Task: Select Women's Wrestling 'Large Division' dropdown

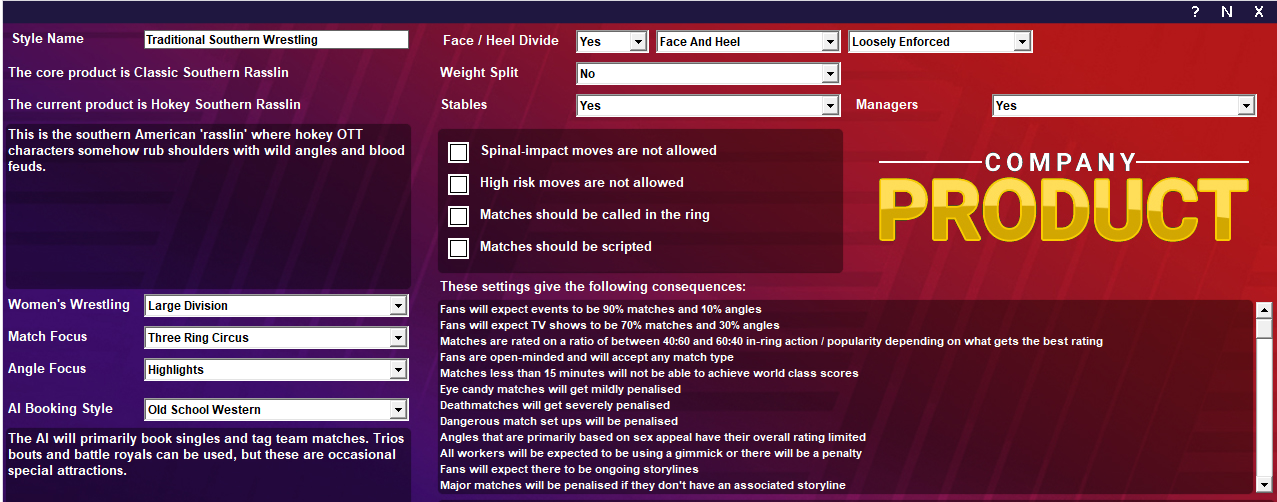Action: click(x=276, y=306)
